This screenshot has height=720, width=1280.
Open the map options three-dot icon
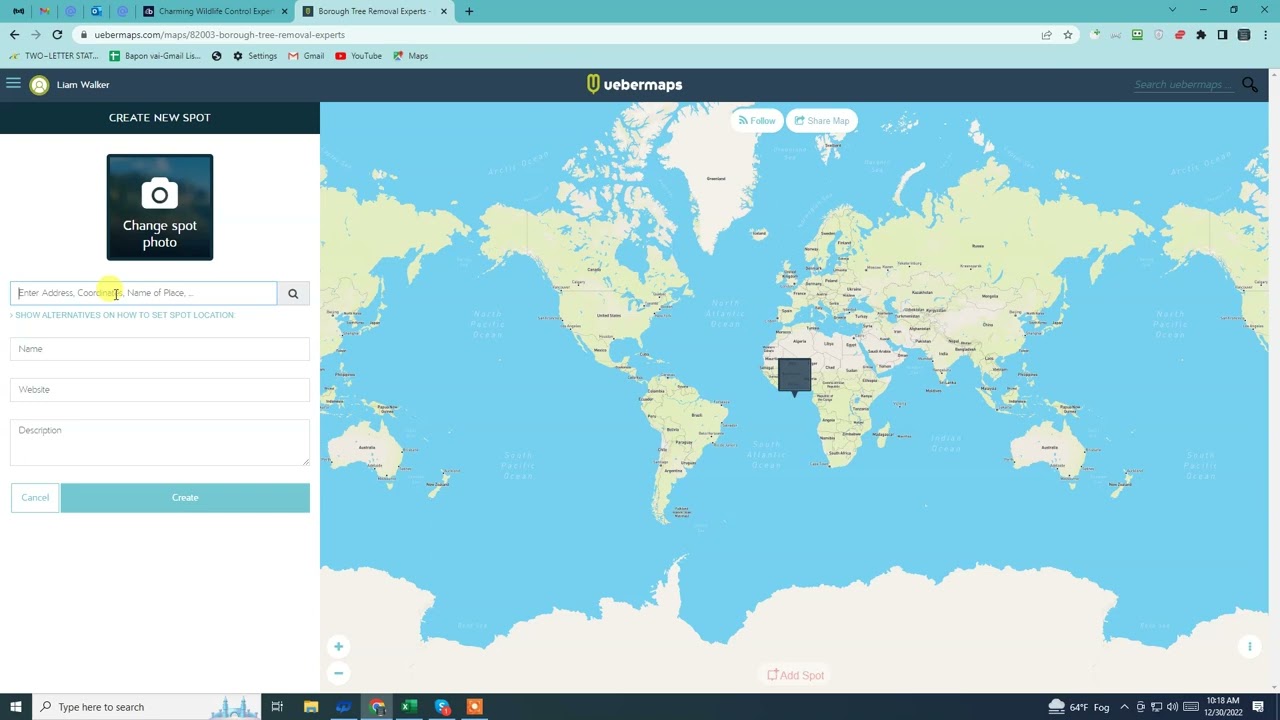[x=1249, y=647]
